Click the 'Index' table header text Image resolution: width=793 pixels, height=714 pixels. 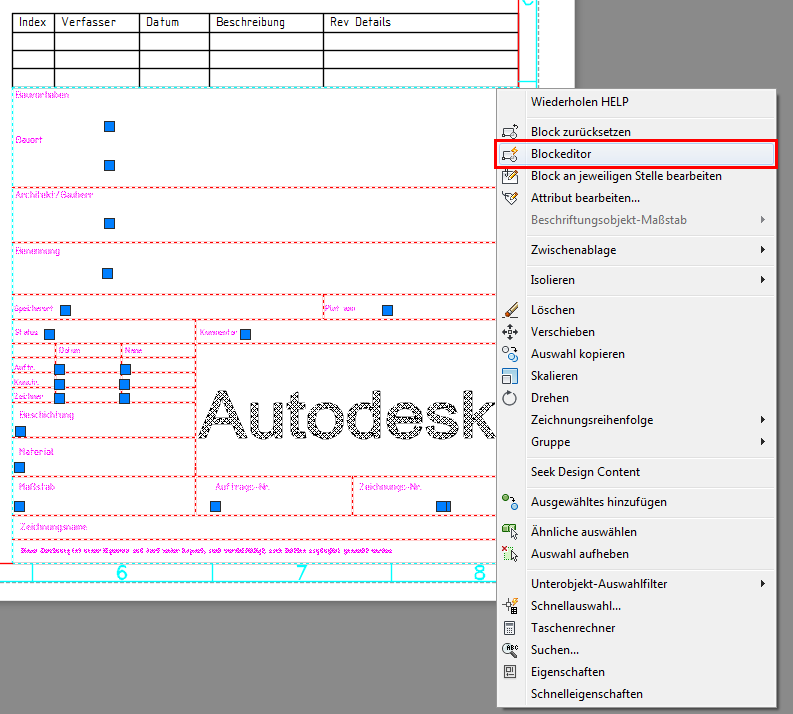point(32,22)
